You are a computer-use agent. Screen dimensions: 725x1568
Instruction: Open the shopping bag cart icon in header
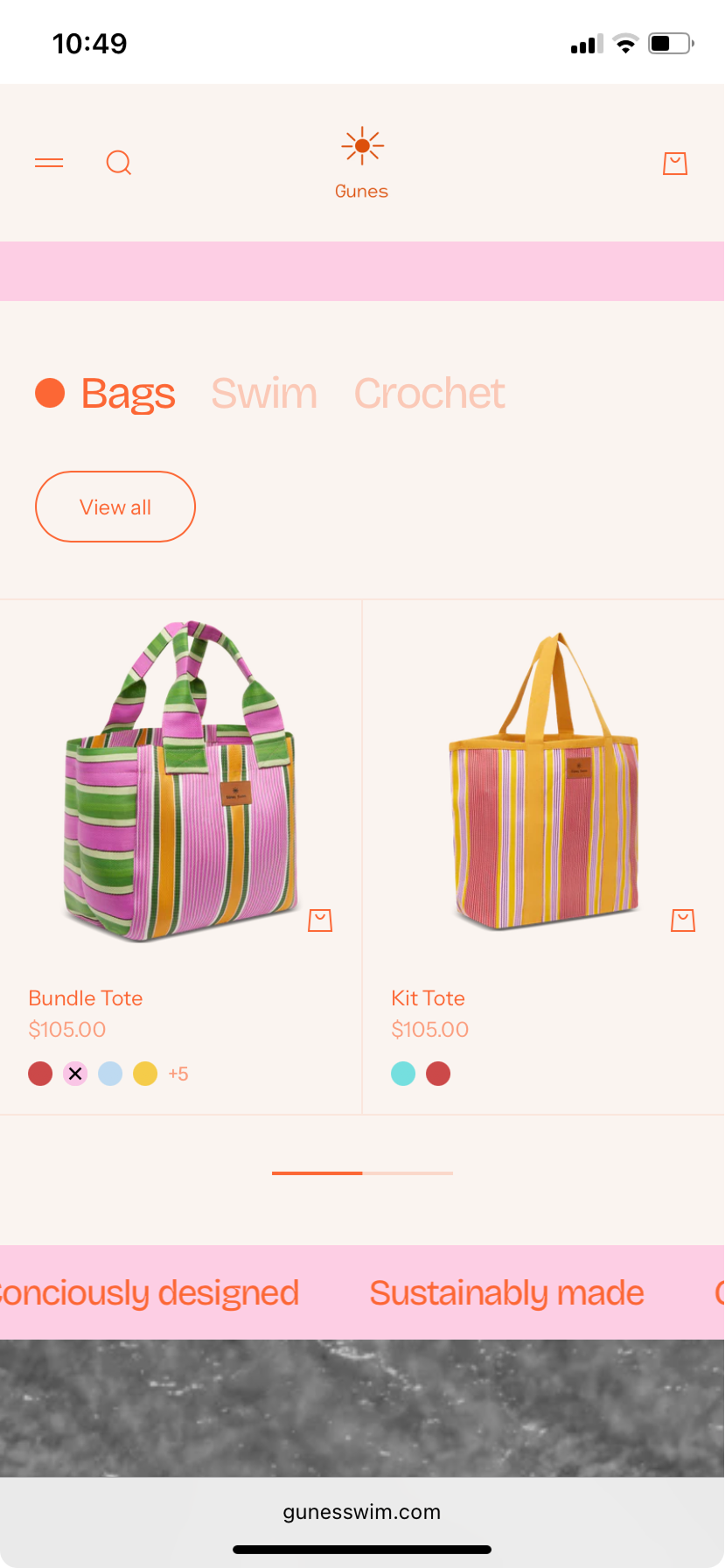click(675, 163)
